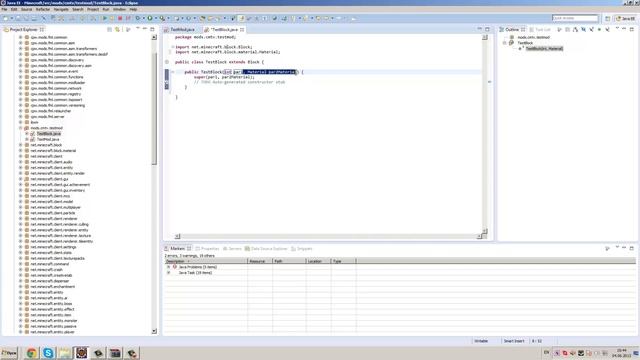This screenshot has height=360, width=640.
Task: Switch to the TestMod.java editor tab
Action: click(182, 29)
